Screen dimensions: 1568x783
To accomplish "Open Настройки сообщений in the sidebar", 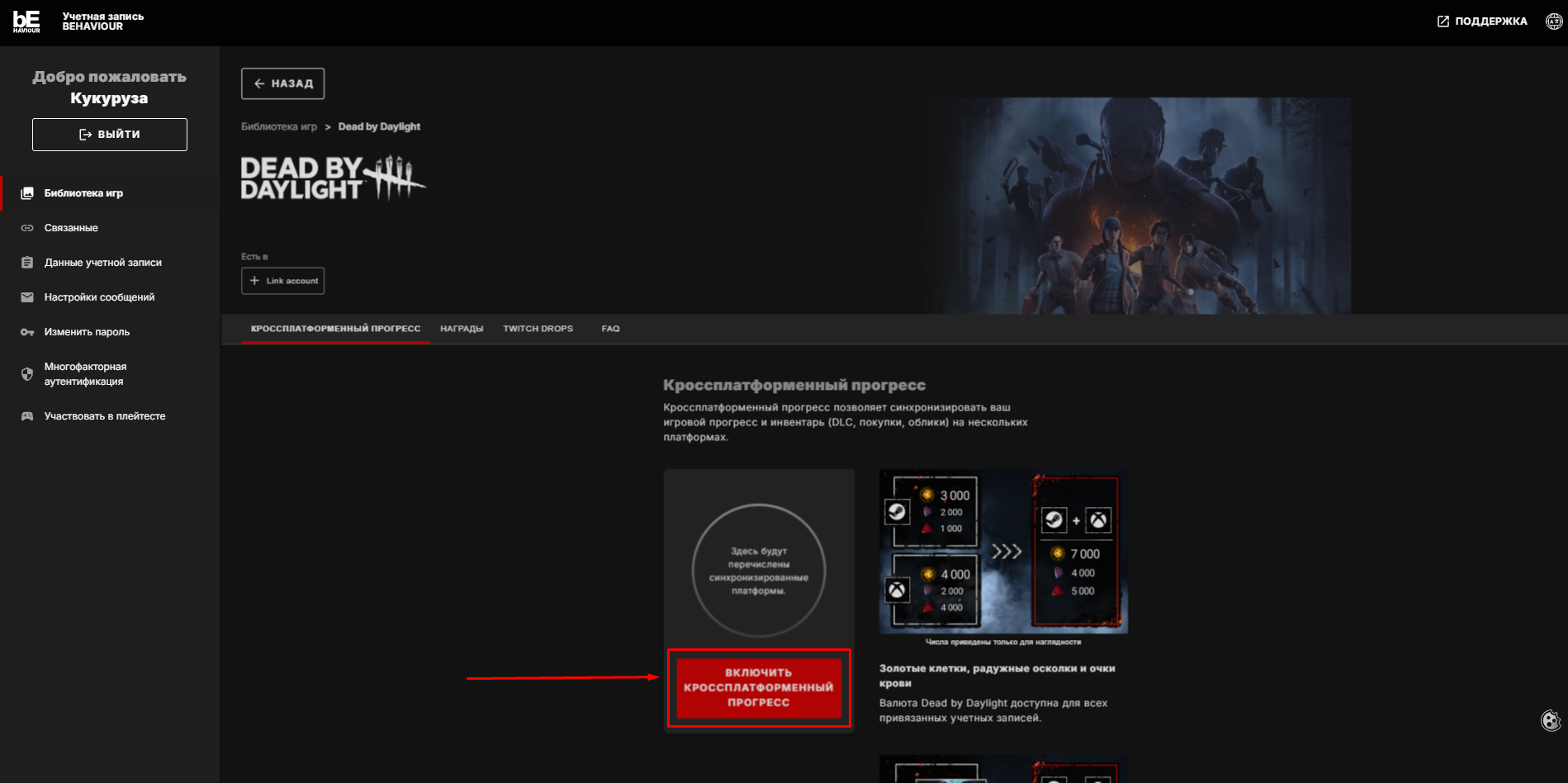I will click(110, 297).
